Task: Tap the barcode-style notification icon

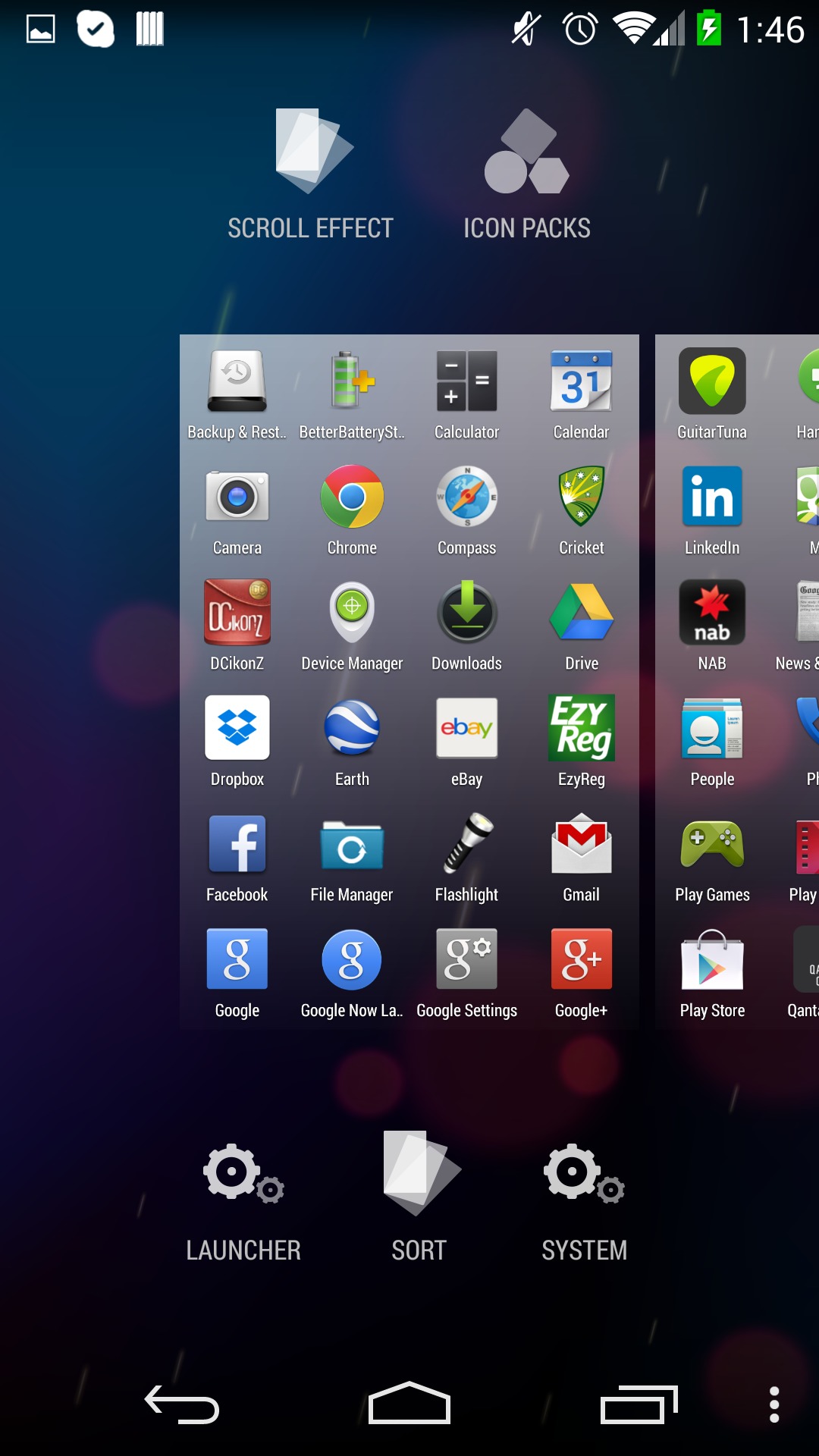Action: 149,30
